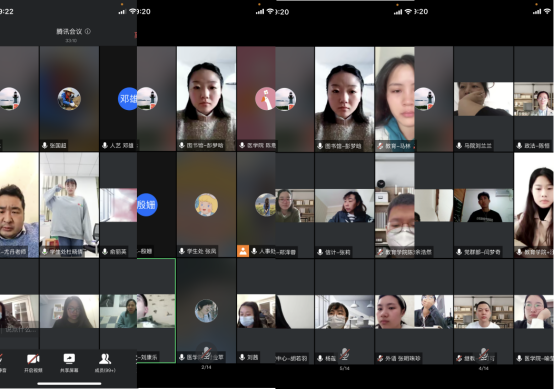Screen dimensions: 555x390
Task: Tap the 2/14 page indicator
Action: pyautogui.click(x=206, y=367)
